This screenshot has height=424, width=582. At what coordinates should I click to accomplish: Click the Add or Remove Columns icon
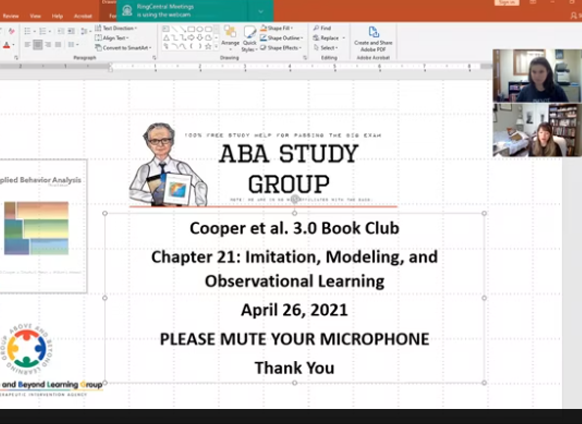[x=71, y=45]
